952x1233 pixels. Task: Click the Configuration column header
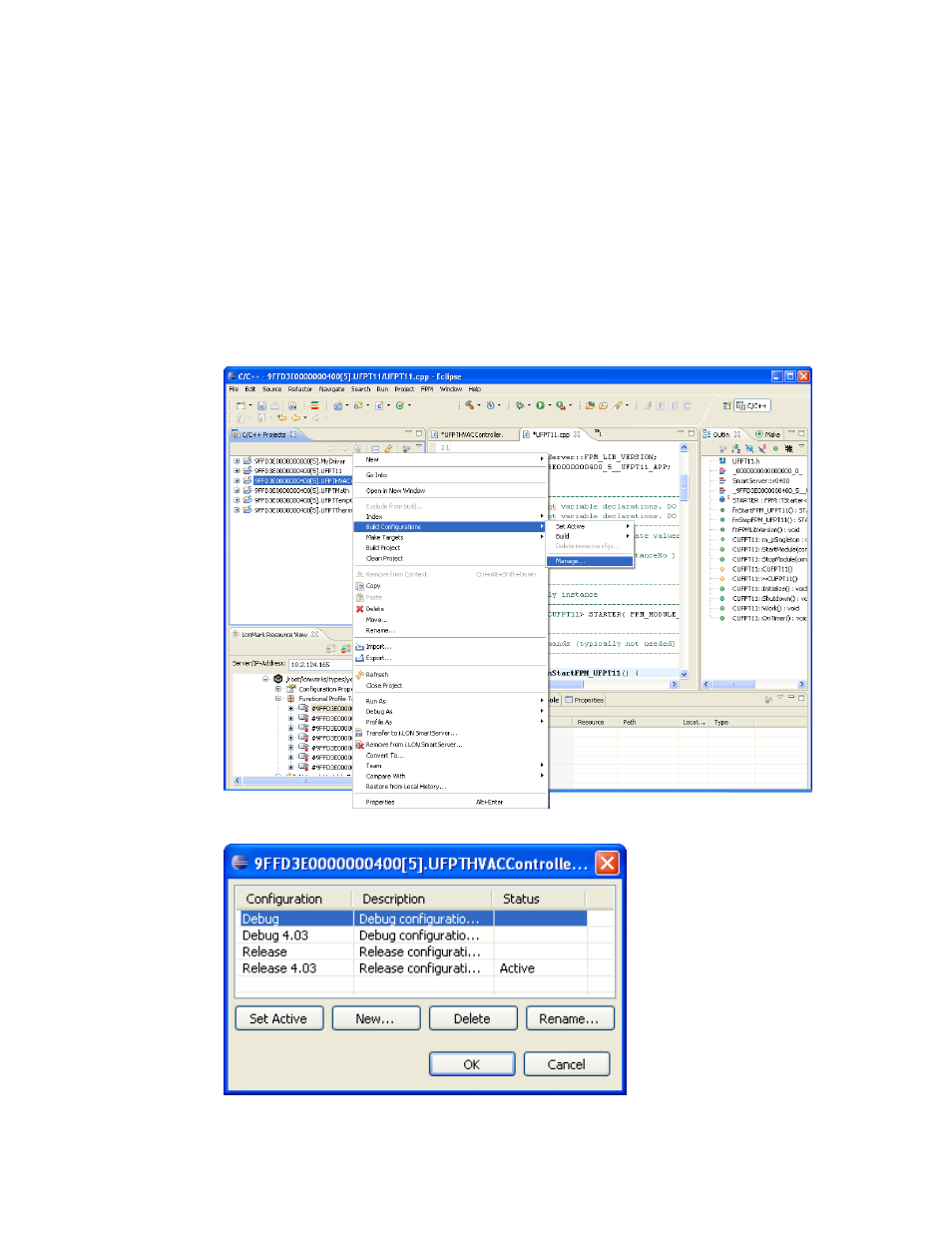pos(295,899)
